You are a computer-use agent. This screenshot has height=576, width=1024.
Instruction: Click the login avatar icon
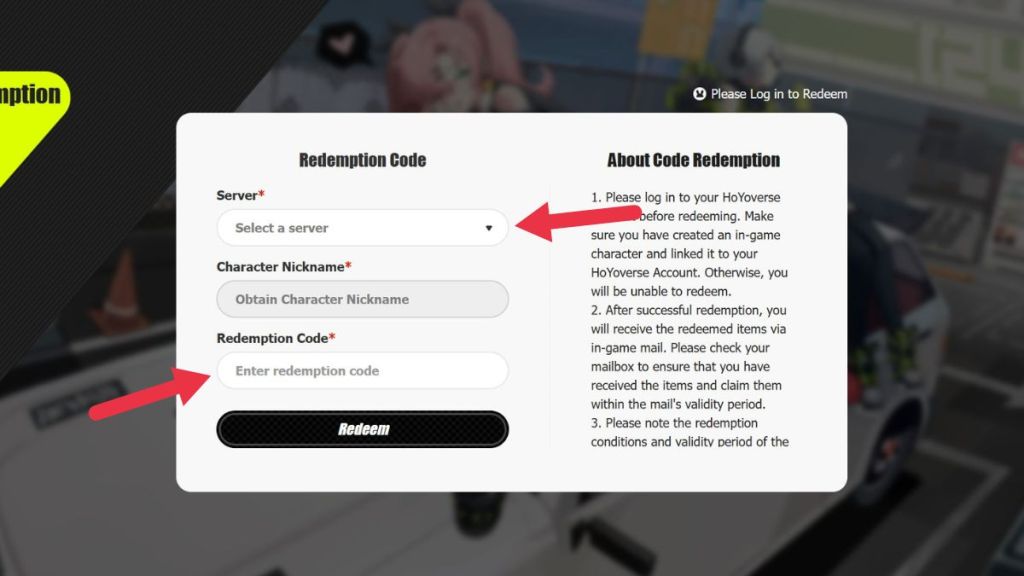699,94
